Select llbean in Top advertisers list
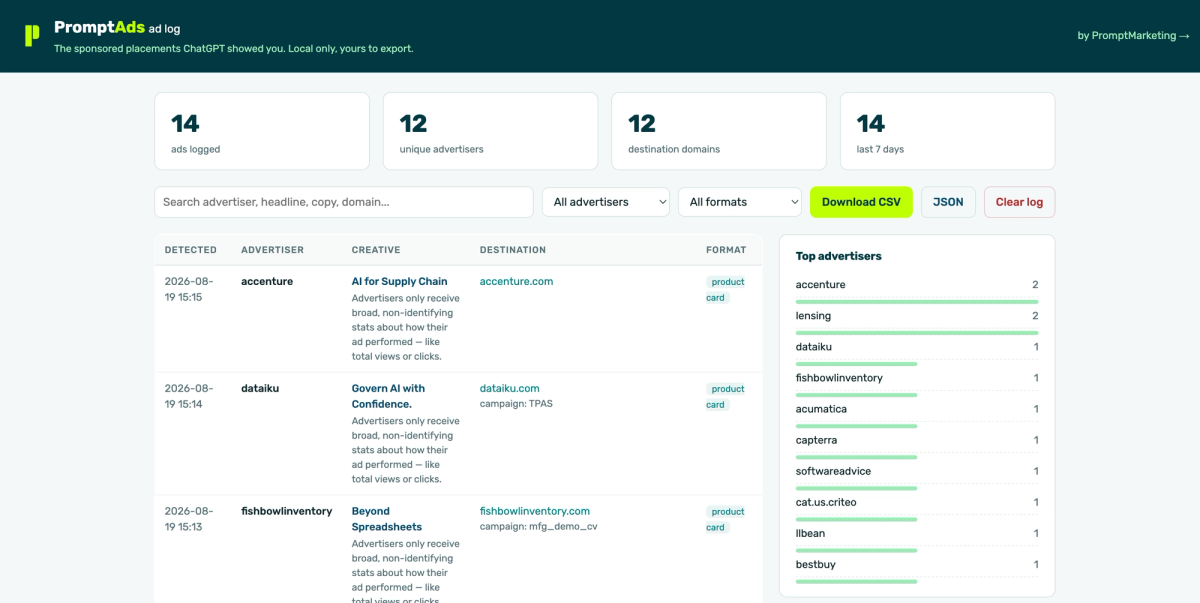Screen dimensions: 1200x603 pyautogui.click(x=917, y=533)
